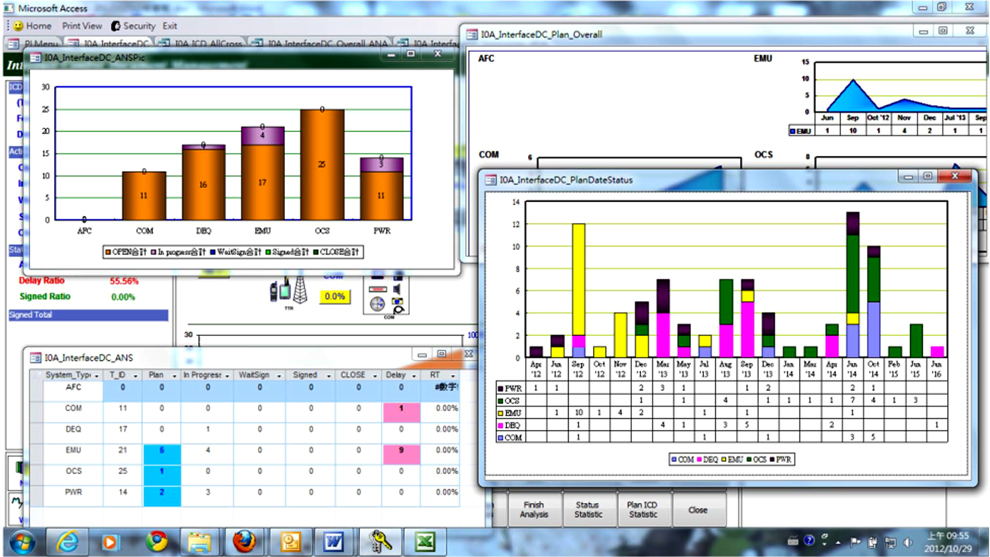Click the form icon of I0A_InterfaceDC_PlanDateStatus window
The width and height of the screenshot is (990, 557).
coord(491,180)
